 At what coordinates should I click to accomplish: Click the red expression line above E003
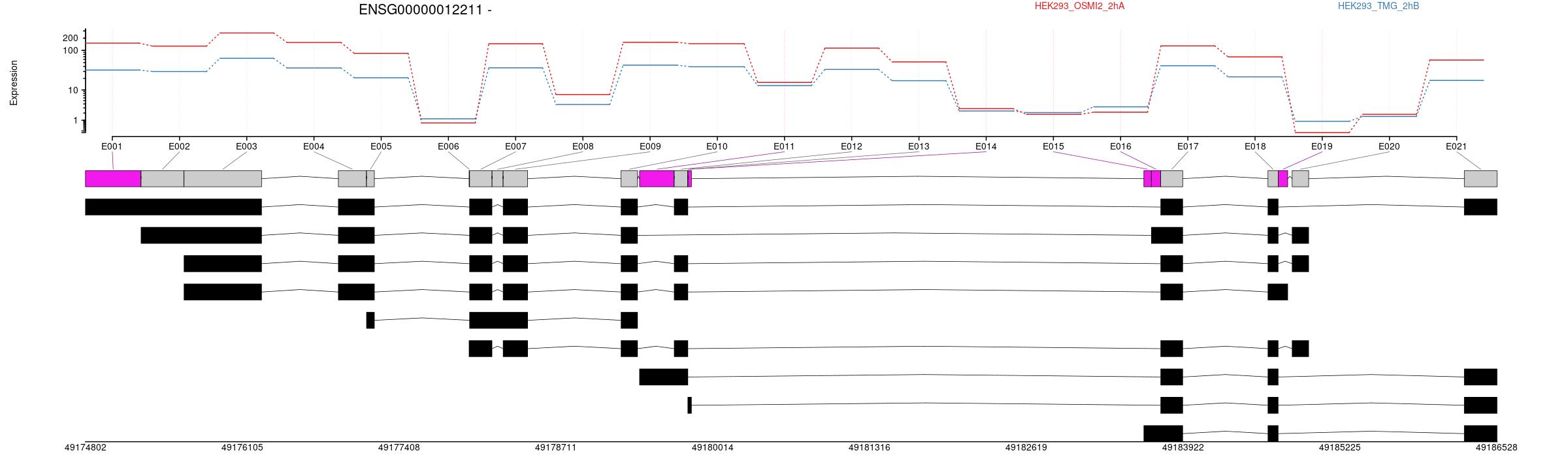coord(246,33)
